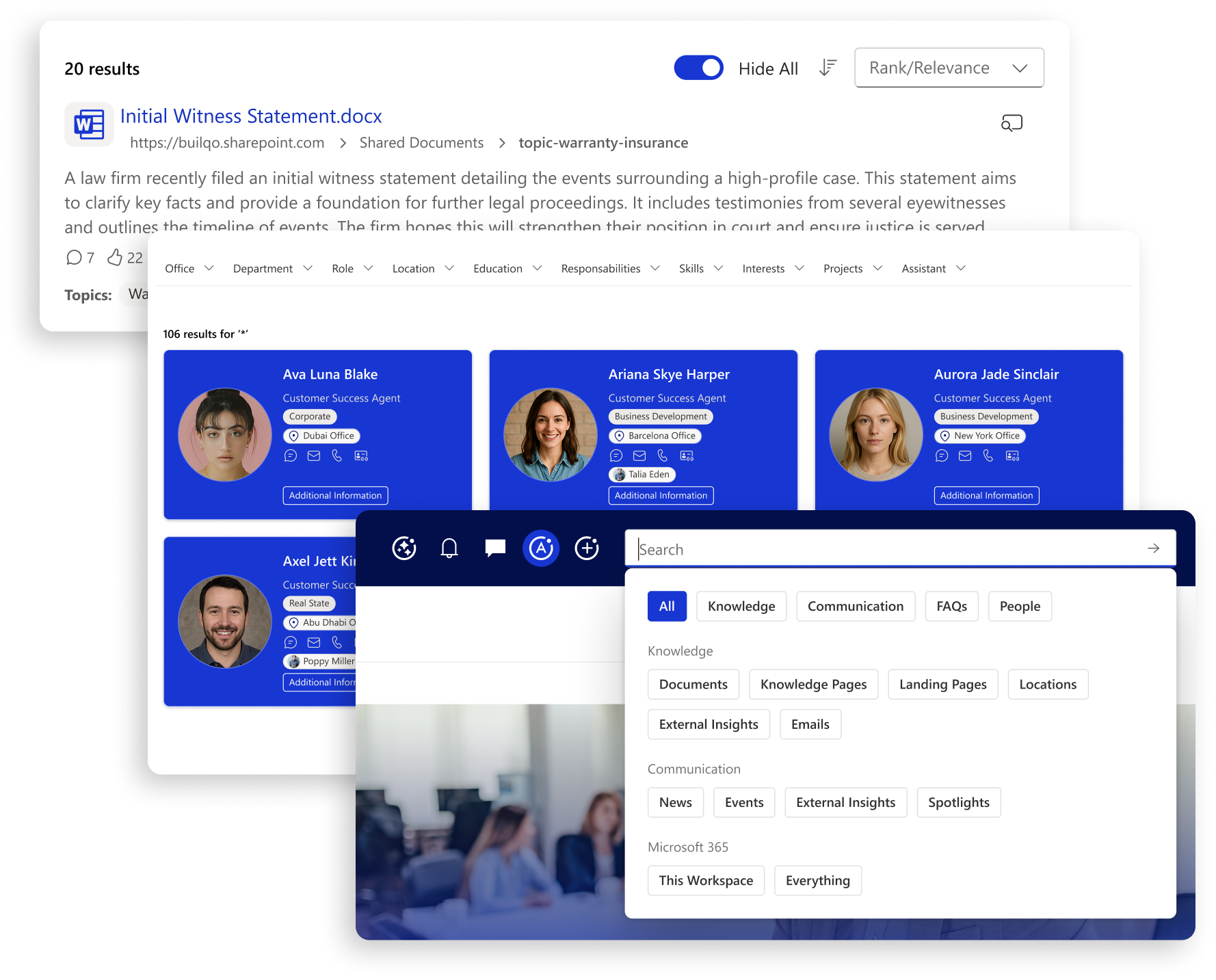Expand the Location filter dropdown

(x=423, y=269)
